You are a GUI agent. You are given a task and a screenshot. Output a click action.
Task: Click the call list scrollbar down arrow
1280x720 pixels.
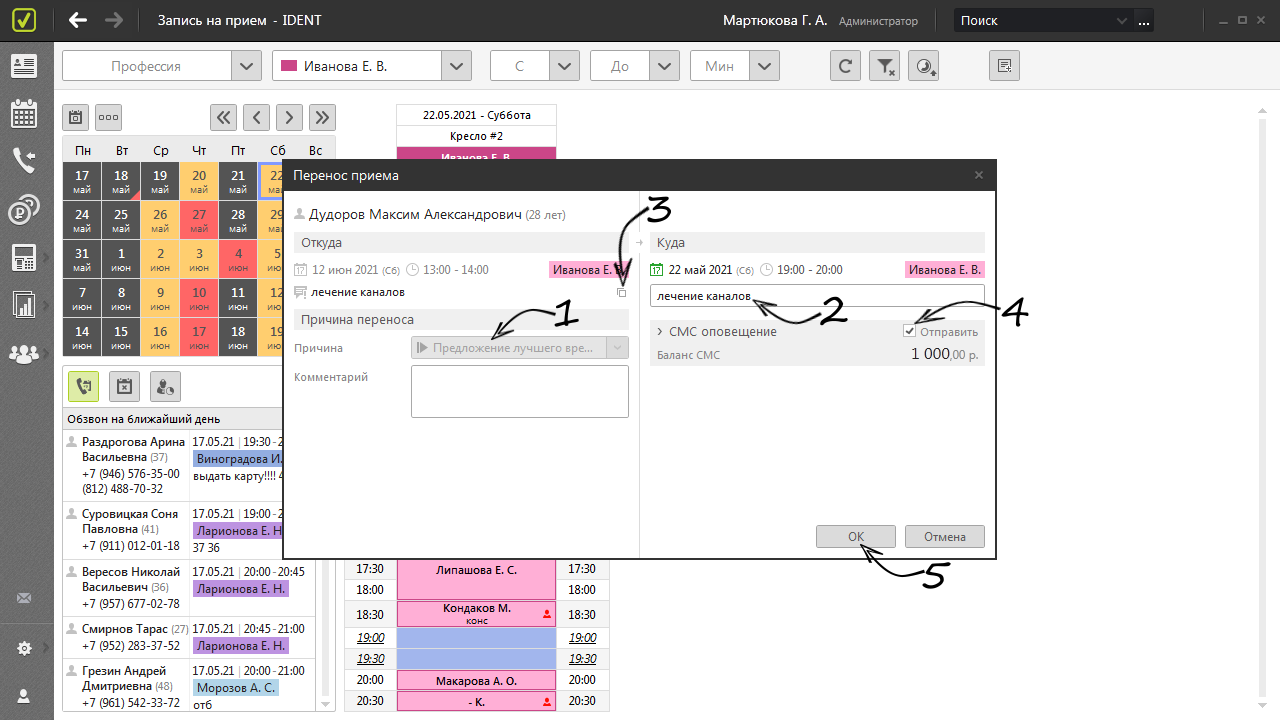pos(323,704)
